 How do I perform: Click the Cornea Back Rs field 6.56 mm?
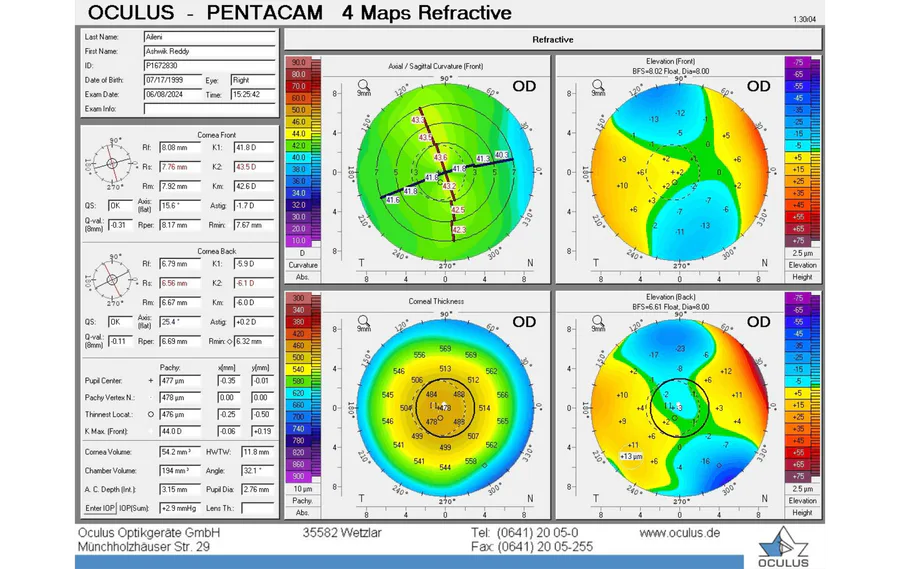point(180,283)
